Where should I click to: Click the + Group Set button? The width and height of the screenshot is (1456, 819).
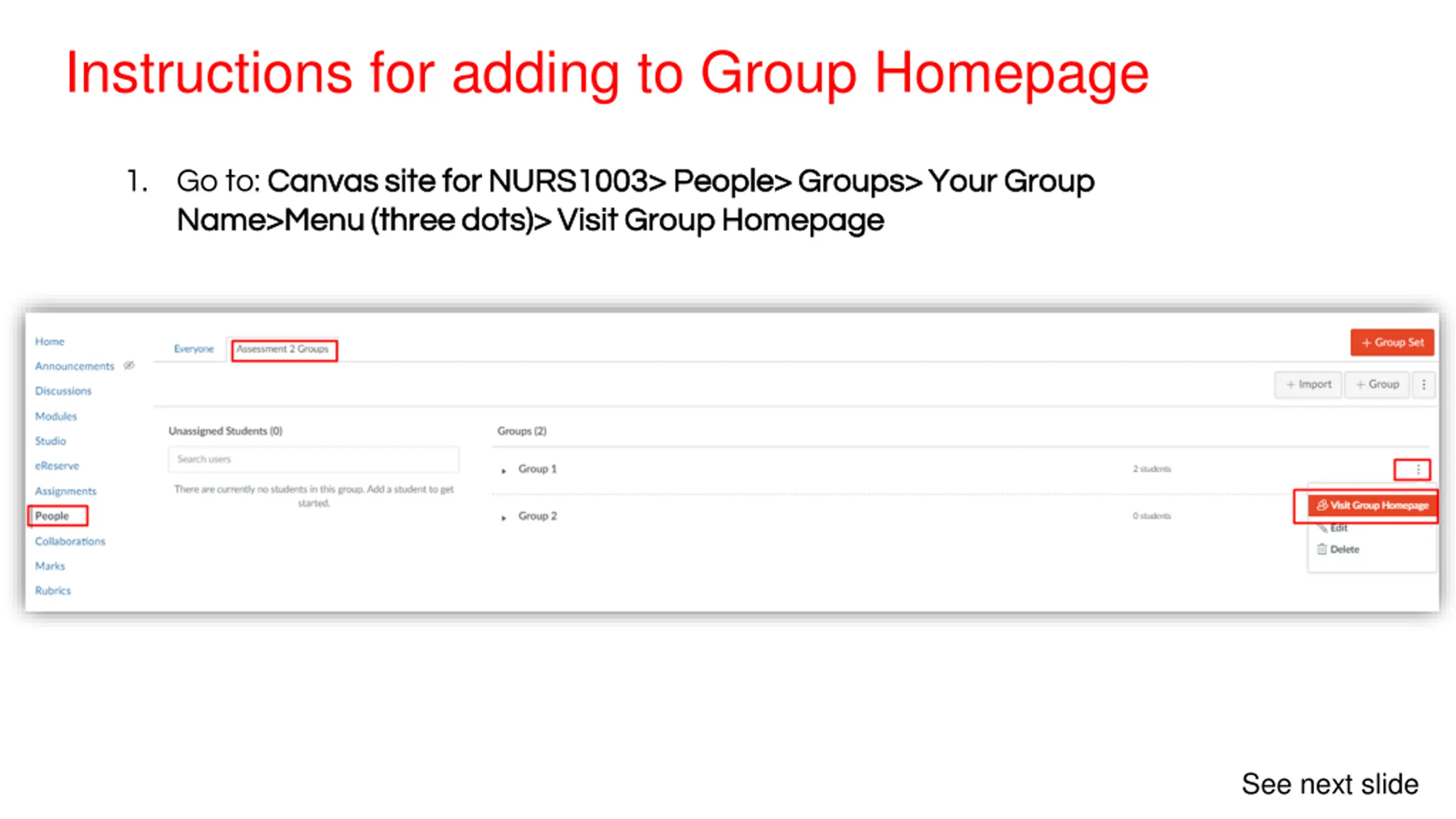coord(1392,342)
